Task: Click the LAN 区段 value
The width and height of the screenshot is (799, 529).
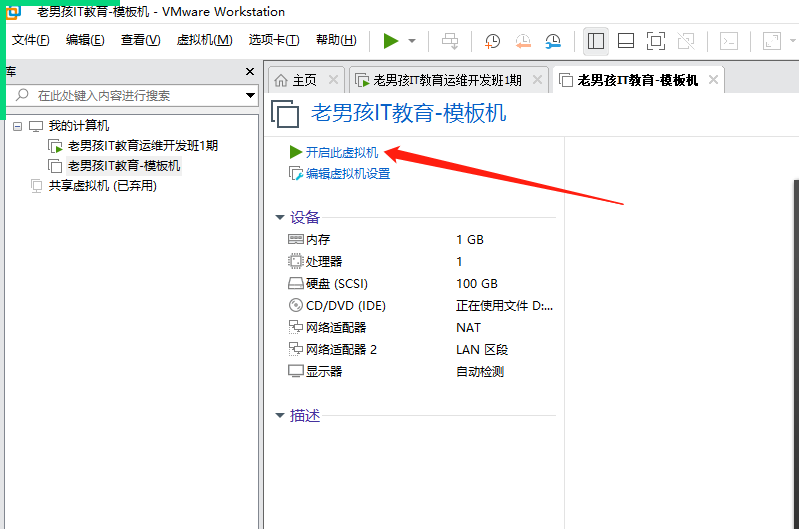Action: coord(482,350)
